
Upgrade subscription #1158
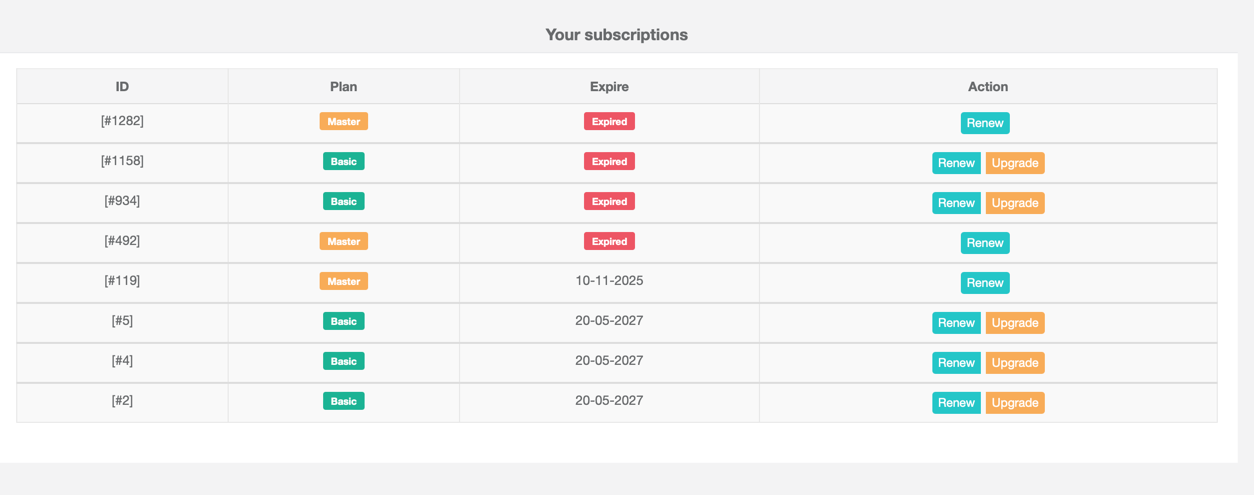pyautogui.click(x=1015, y=163)
